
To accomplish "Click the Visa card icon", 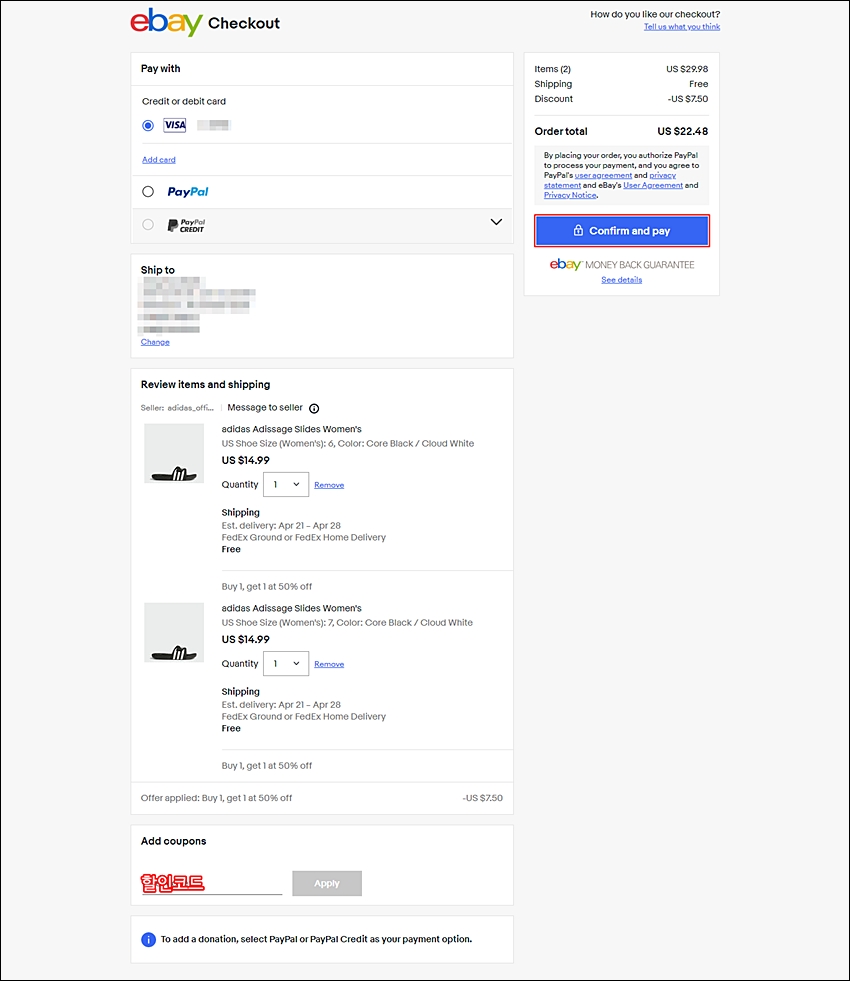I will tap(175, 125).
